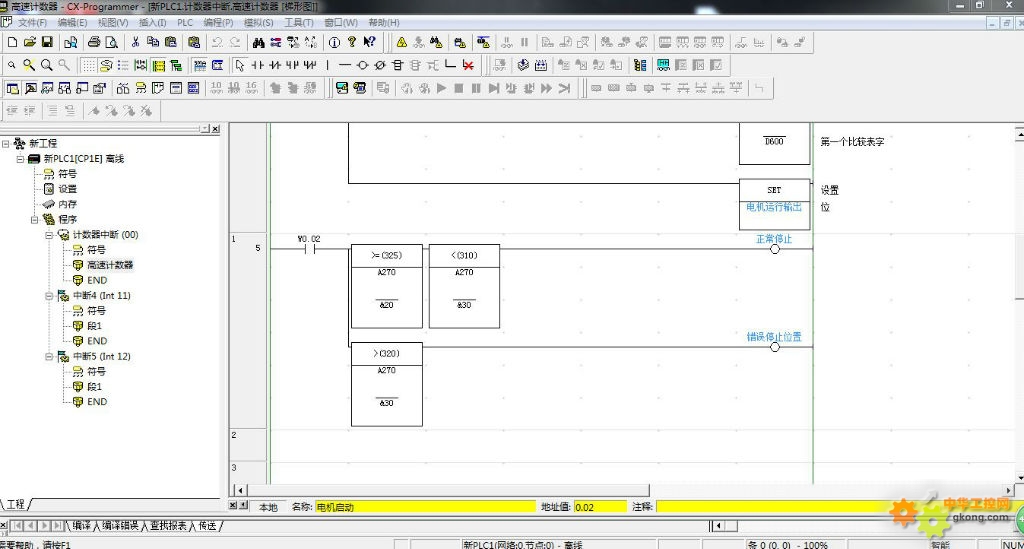Open print preview from the toolbar

(x=112, y=42)
